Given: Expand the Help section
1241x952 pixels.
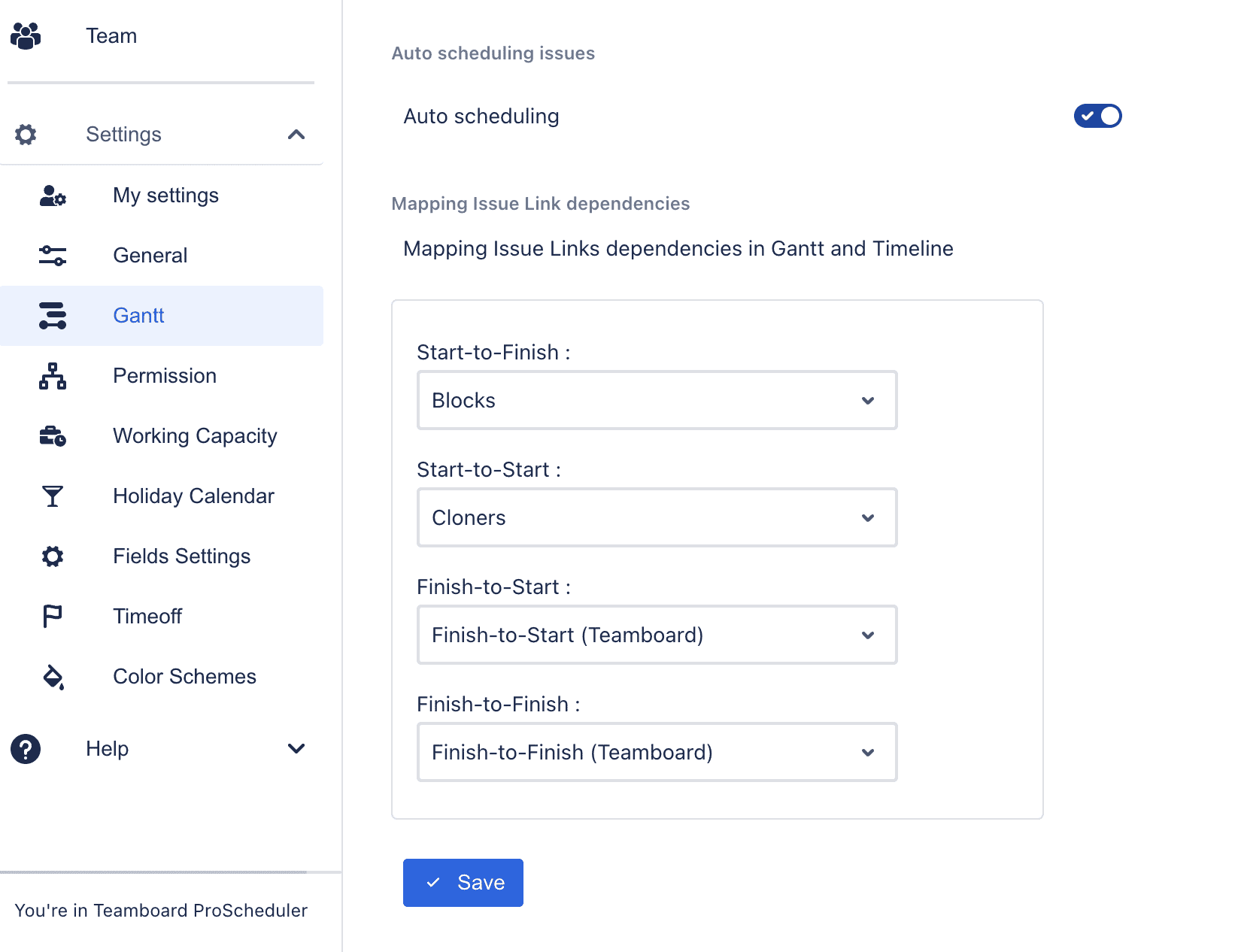Looking at the screenshot, I should tap(296, 748).
